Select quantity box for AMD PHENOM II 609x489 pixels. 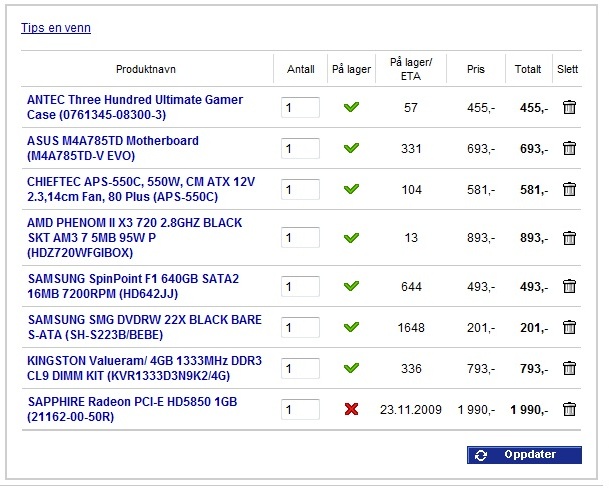click(300, 238)
